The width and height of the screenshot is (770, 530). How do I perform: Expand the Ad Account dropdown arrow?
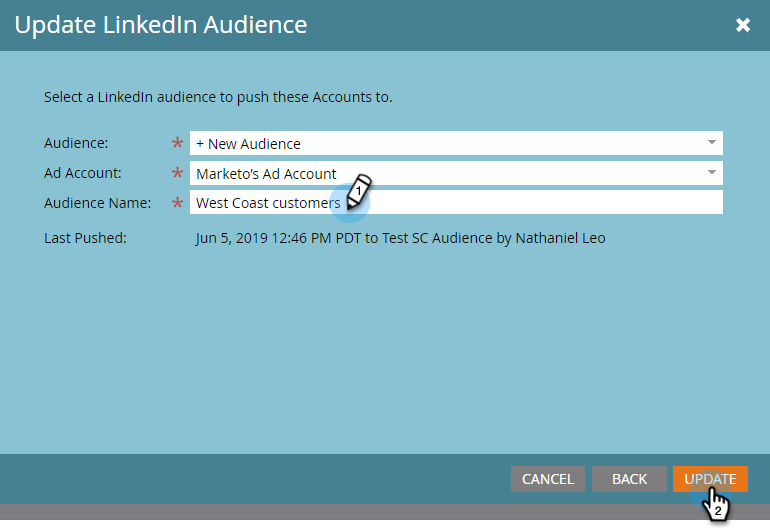711,173
